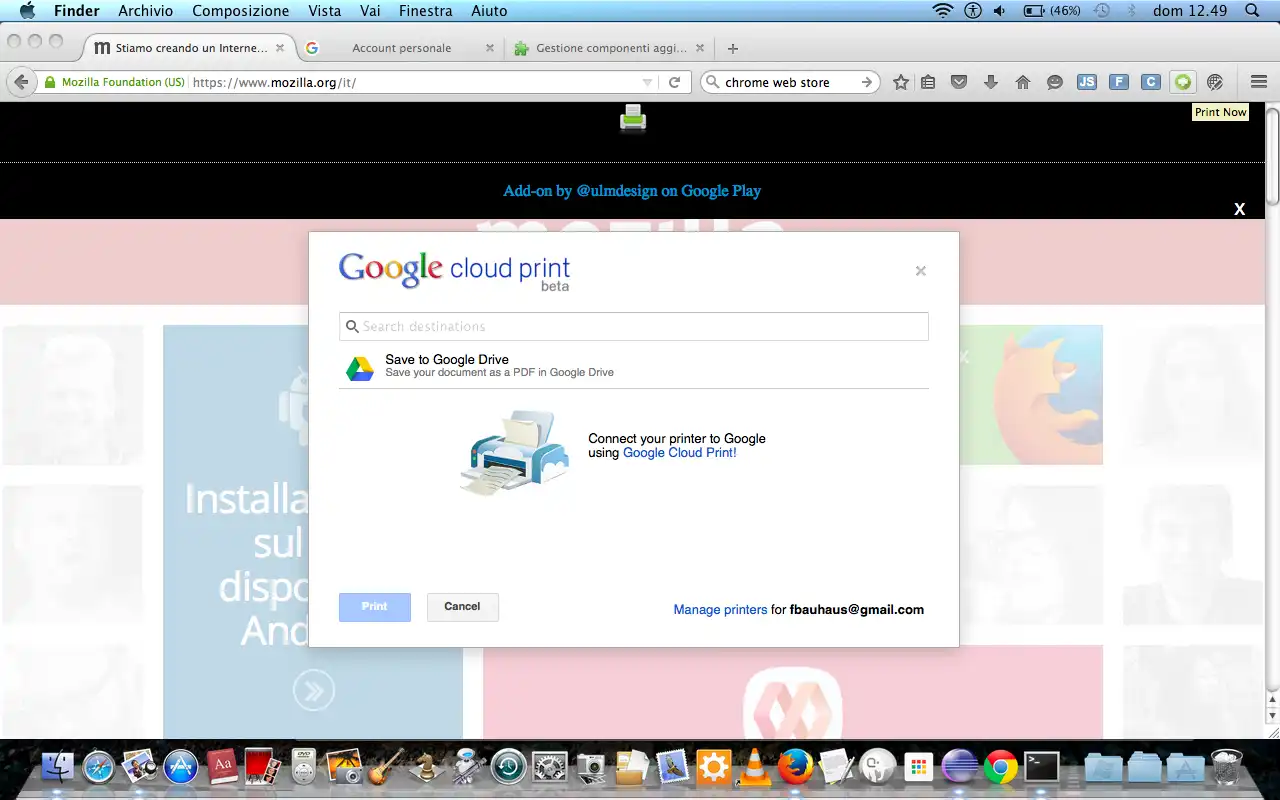Click the smiley chat toolbar icon
This screenshot has width=1280, height=800.
click(1055, 82)
